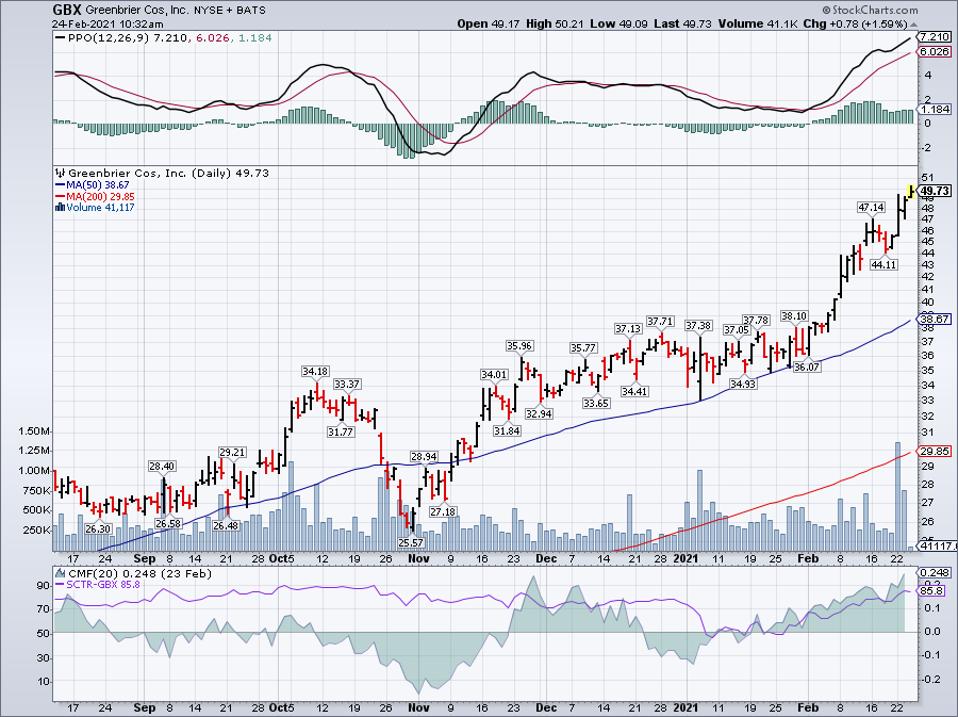
Task: Click the Last 49.73 value in header
Action: (681, 24)
